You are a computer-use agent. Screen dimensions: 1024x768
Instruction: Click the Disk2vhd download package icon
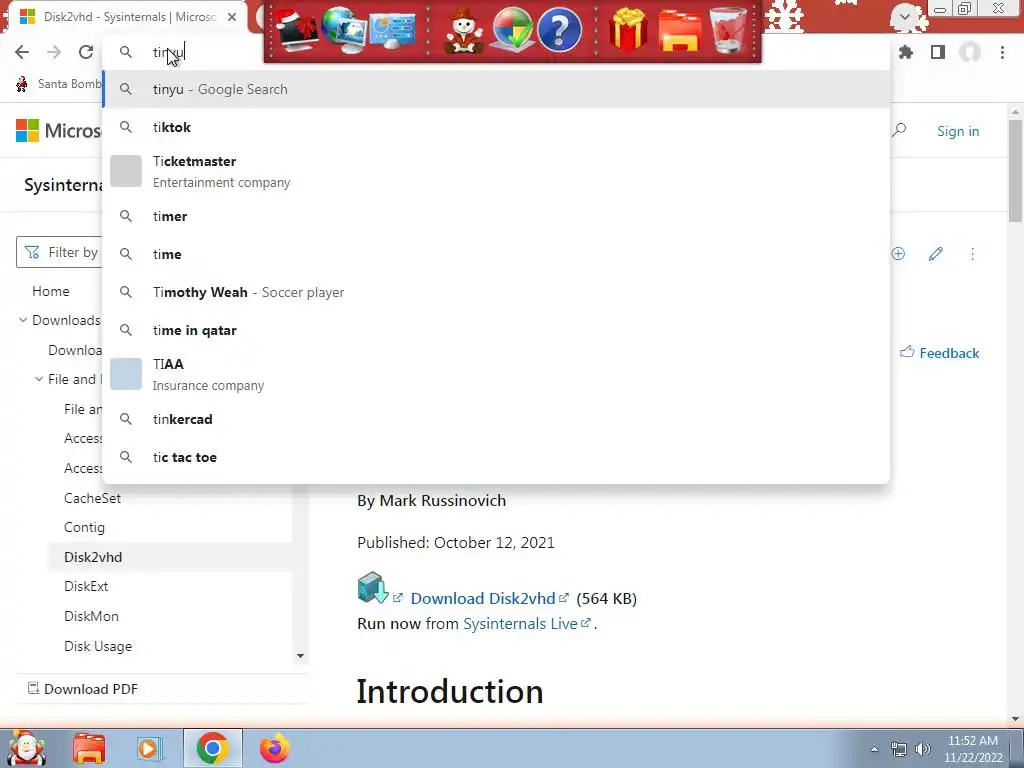(x=373, y=587)
